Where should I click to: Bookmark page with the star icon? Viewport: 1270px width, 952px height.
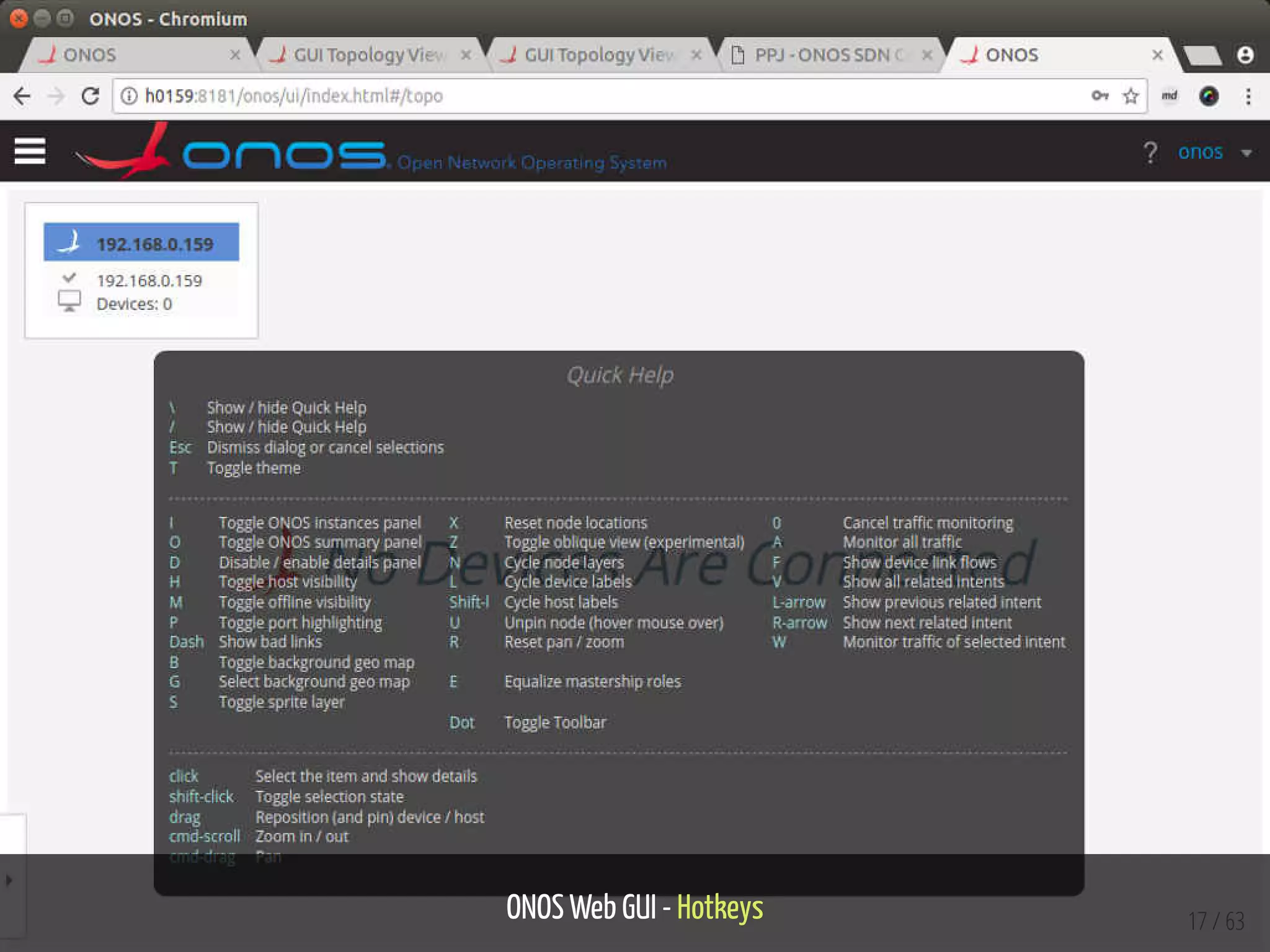(1130, 96)
